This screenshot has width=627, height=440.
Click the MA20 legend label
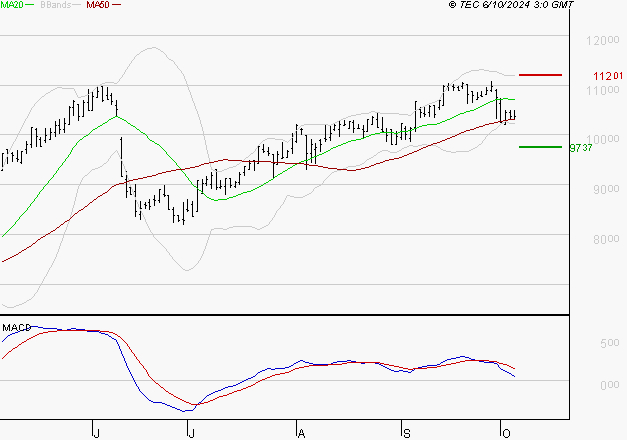pyautogui.click(x=12, y=5)
